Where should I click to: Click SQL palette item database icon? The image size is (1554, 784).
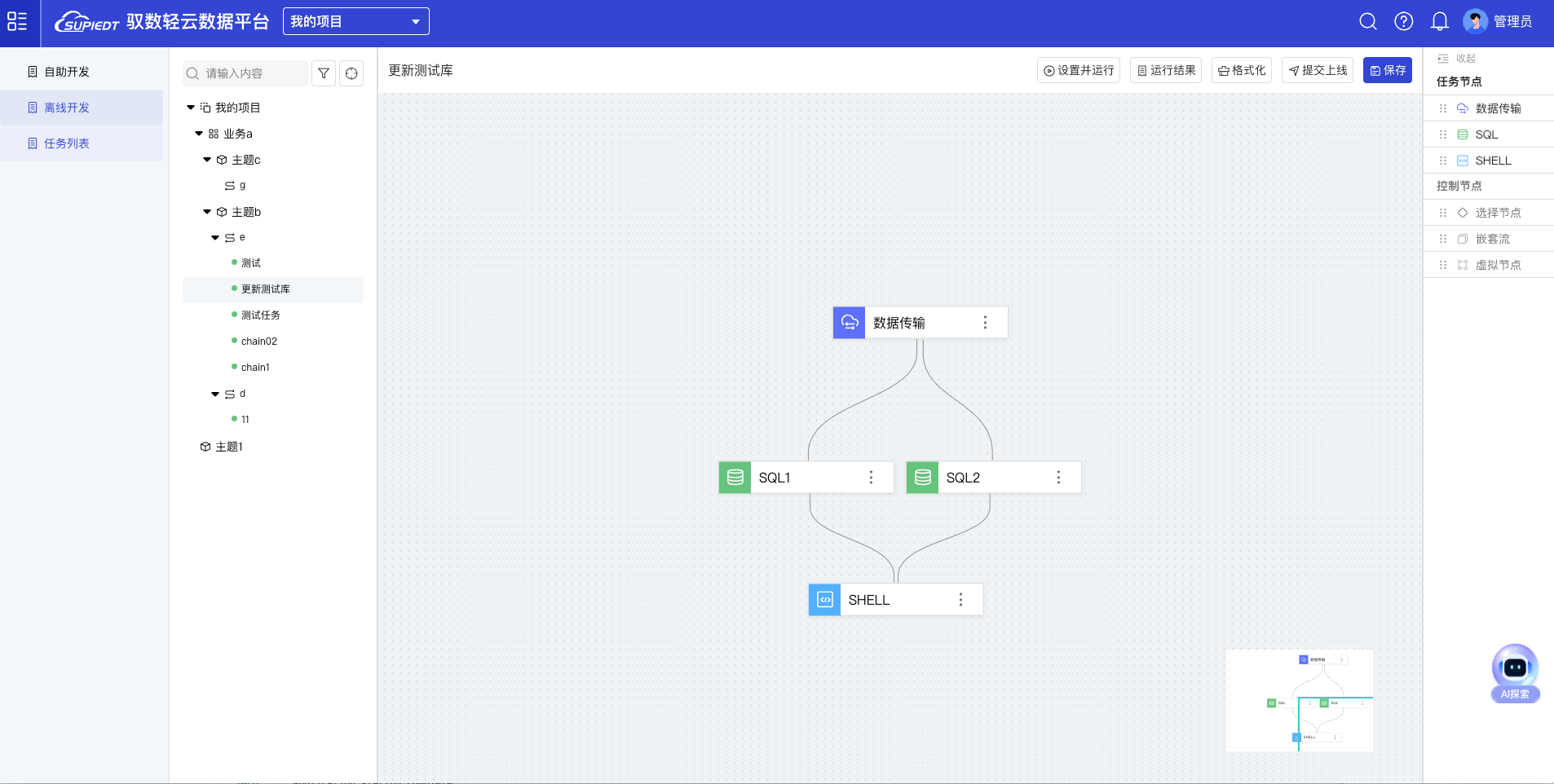[1463, 134]
